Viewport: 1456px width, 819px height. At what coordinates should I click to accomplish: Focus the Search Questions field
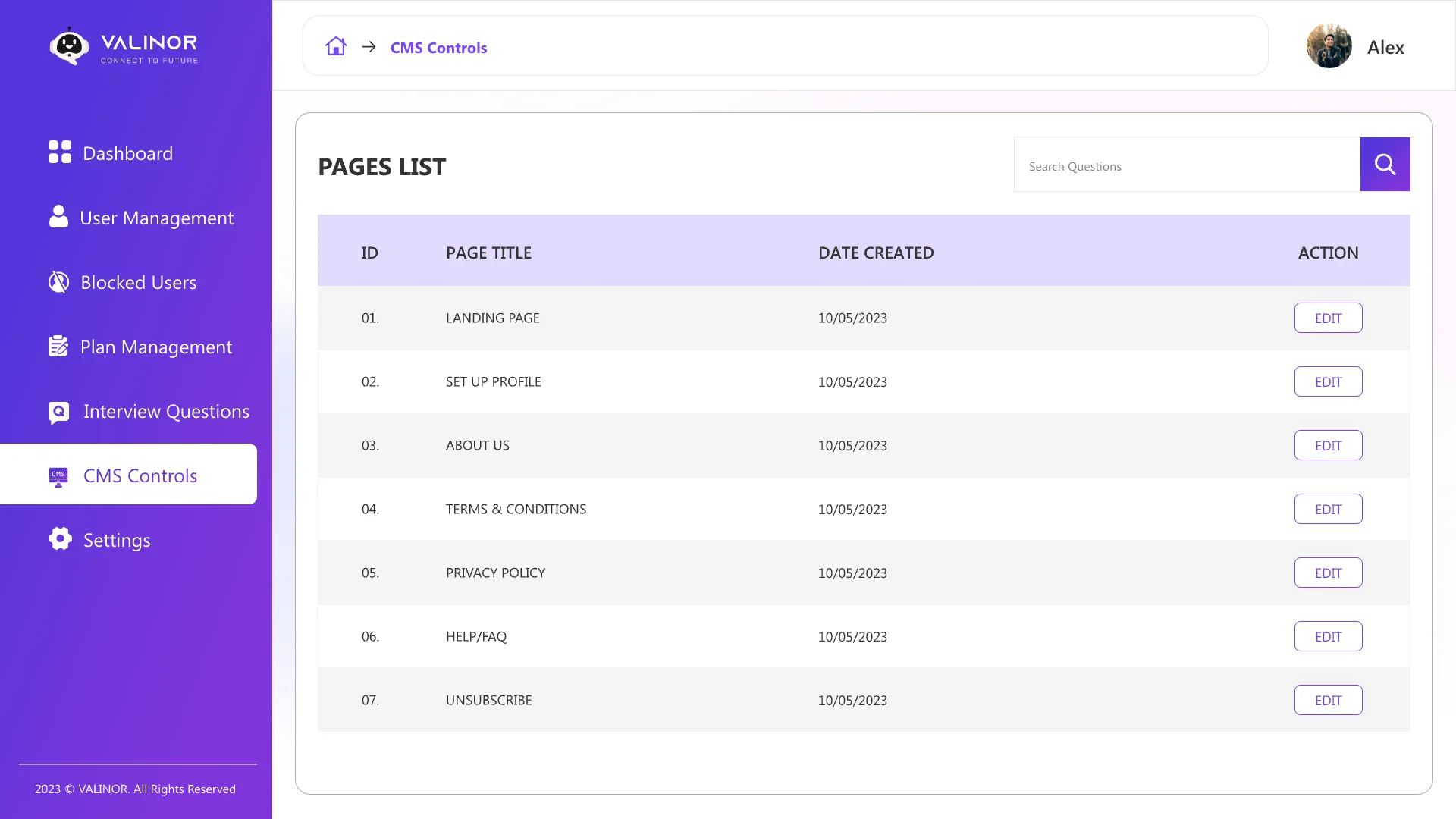click(x=1187, y=165)
